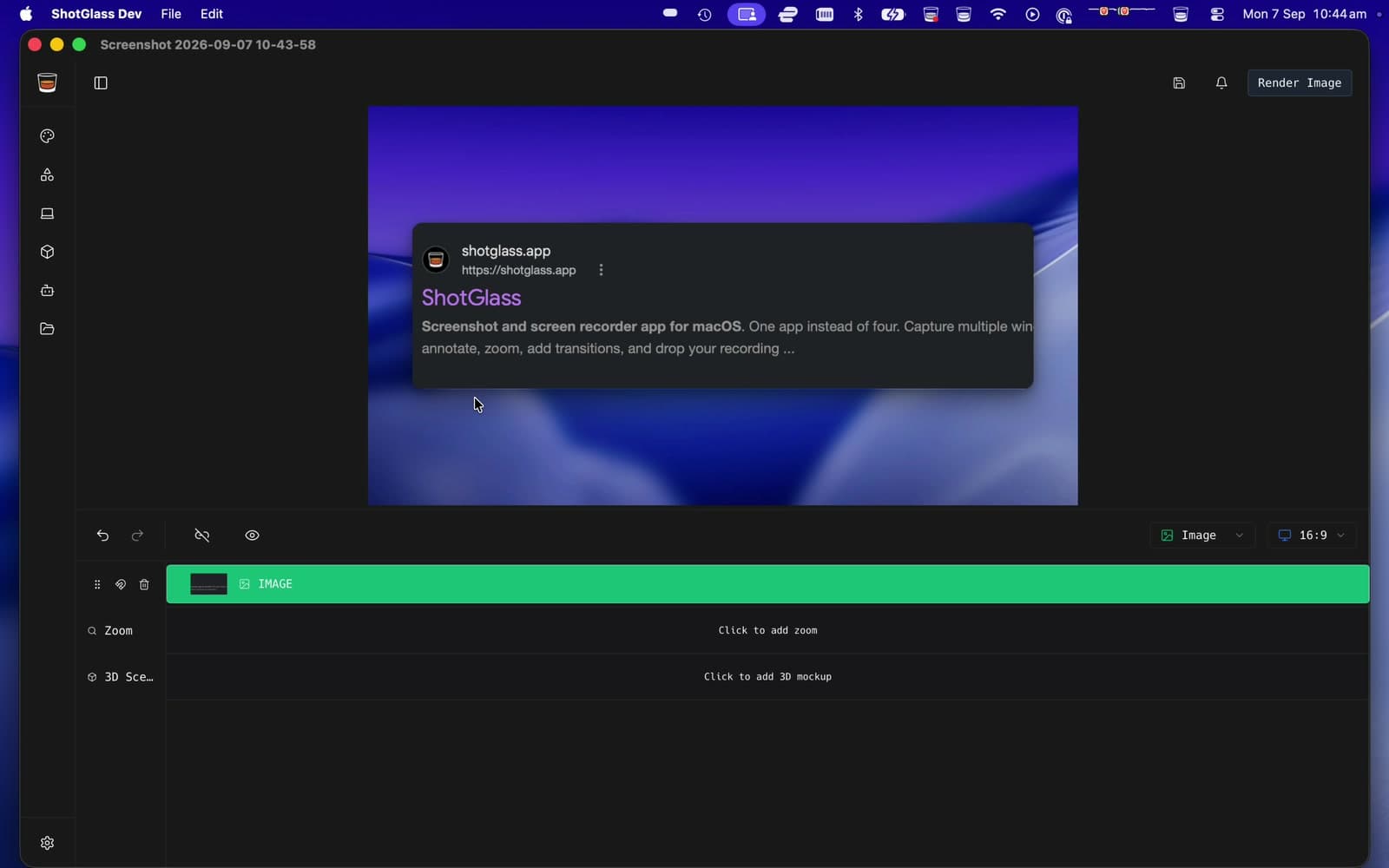Open the Wi-Fi menu bar icon
This screenshot has height=868, width=1389.
(x=998, y=14)
